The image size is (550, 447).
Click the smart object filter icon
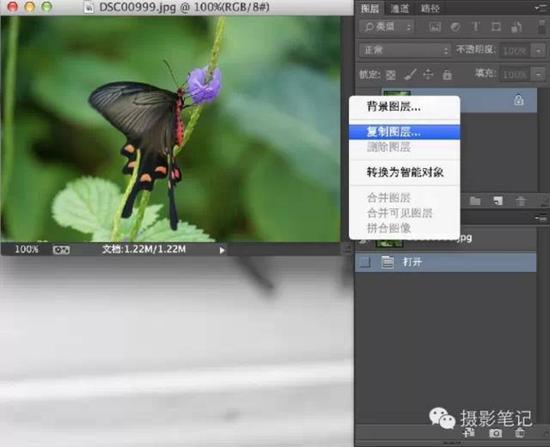click(x=516, y=27)
